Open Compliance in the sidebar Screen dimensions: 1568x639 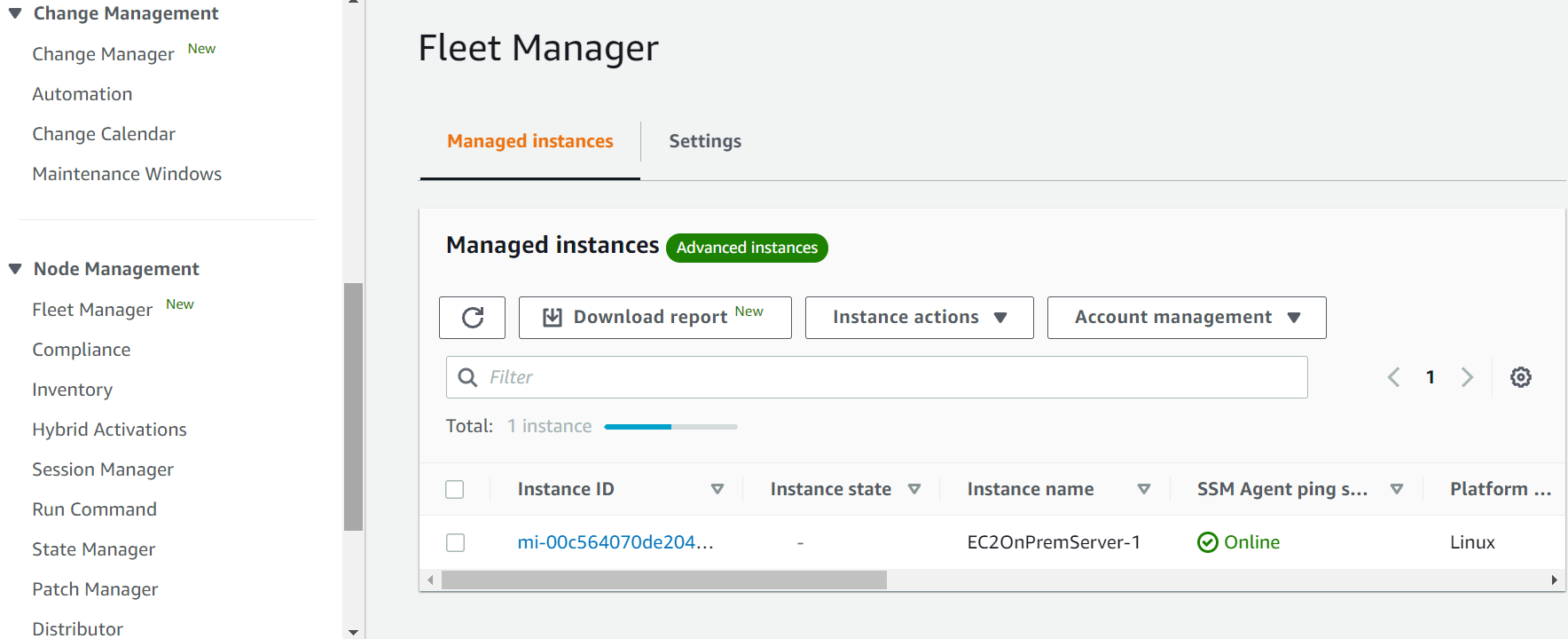click(x=82, y=350)
